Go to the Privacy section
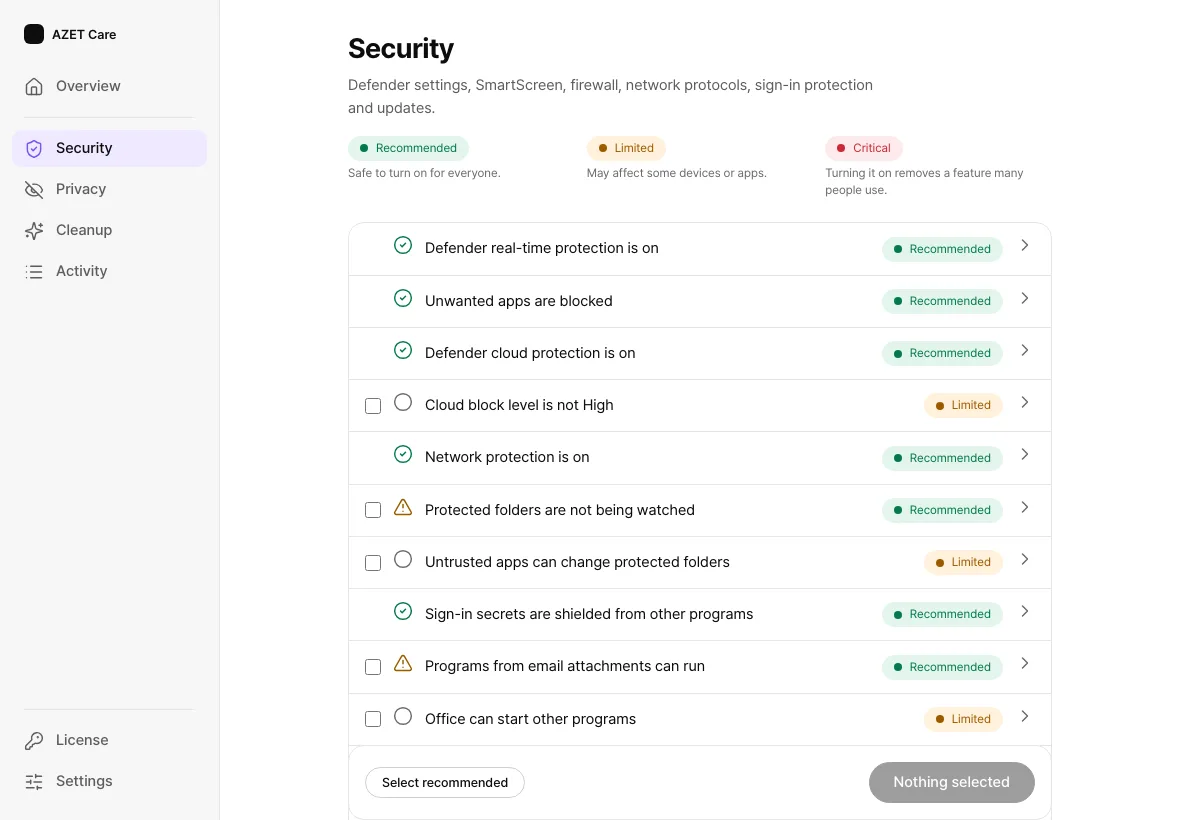This screenshot has height=820, width=1180. 109,190
